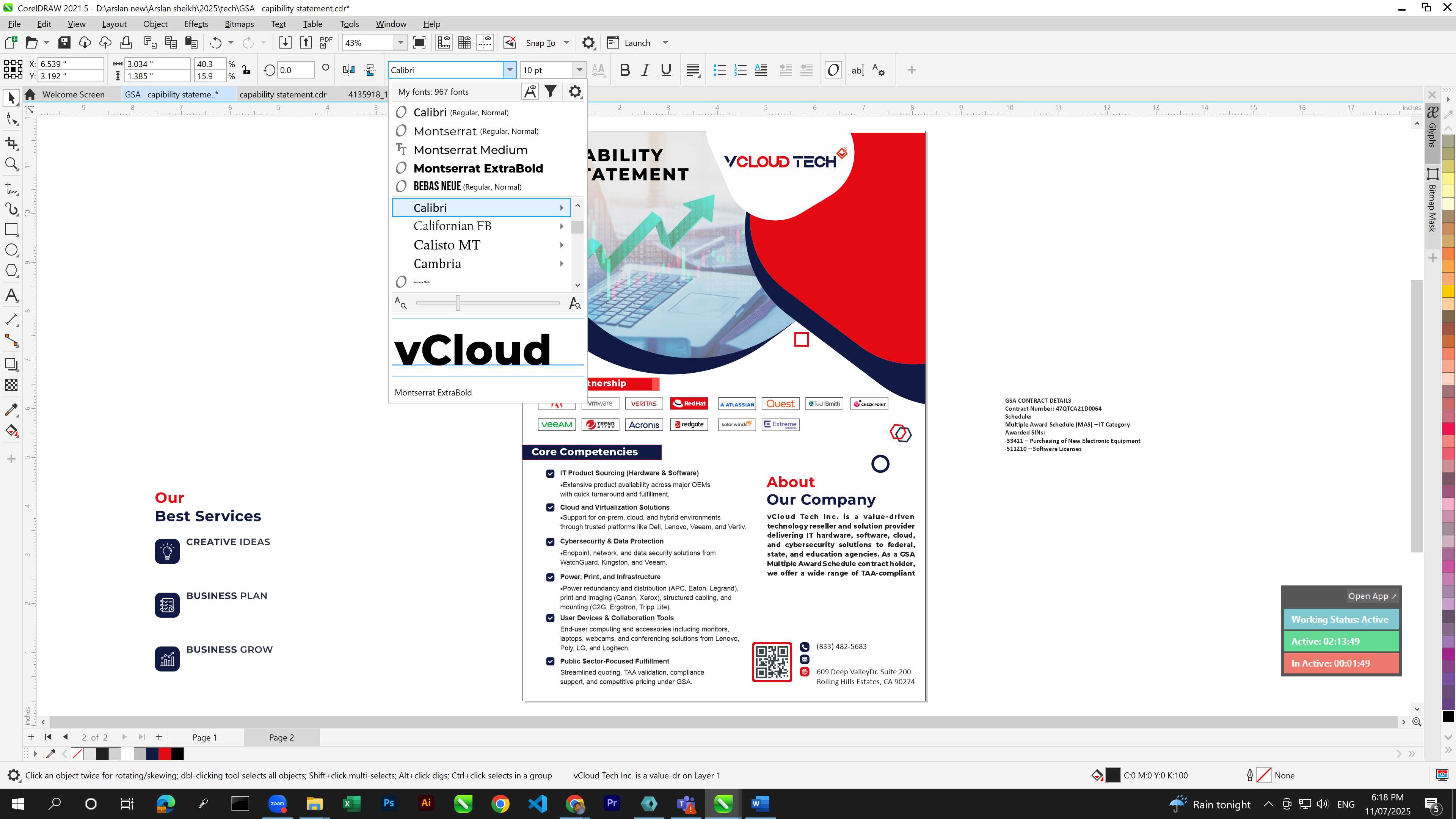Select the Zoom tool in toolbox

(11, 164)
